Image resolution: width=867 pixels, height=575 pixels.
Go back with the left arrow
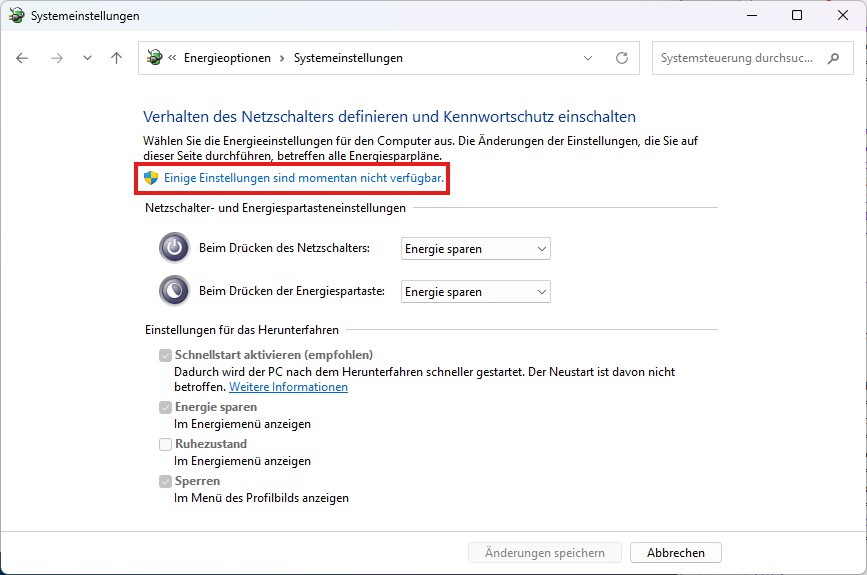click(x=22, y=58)
